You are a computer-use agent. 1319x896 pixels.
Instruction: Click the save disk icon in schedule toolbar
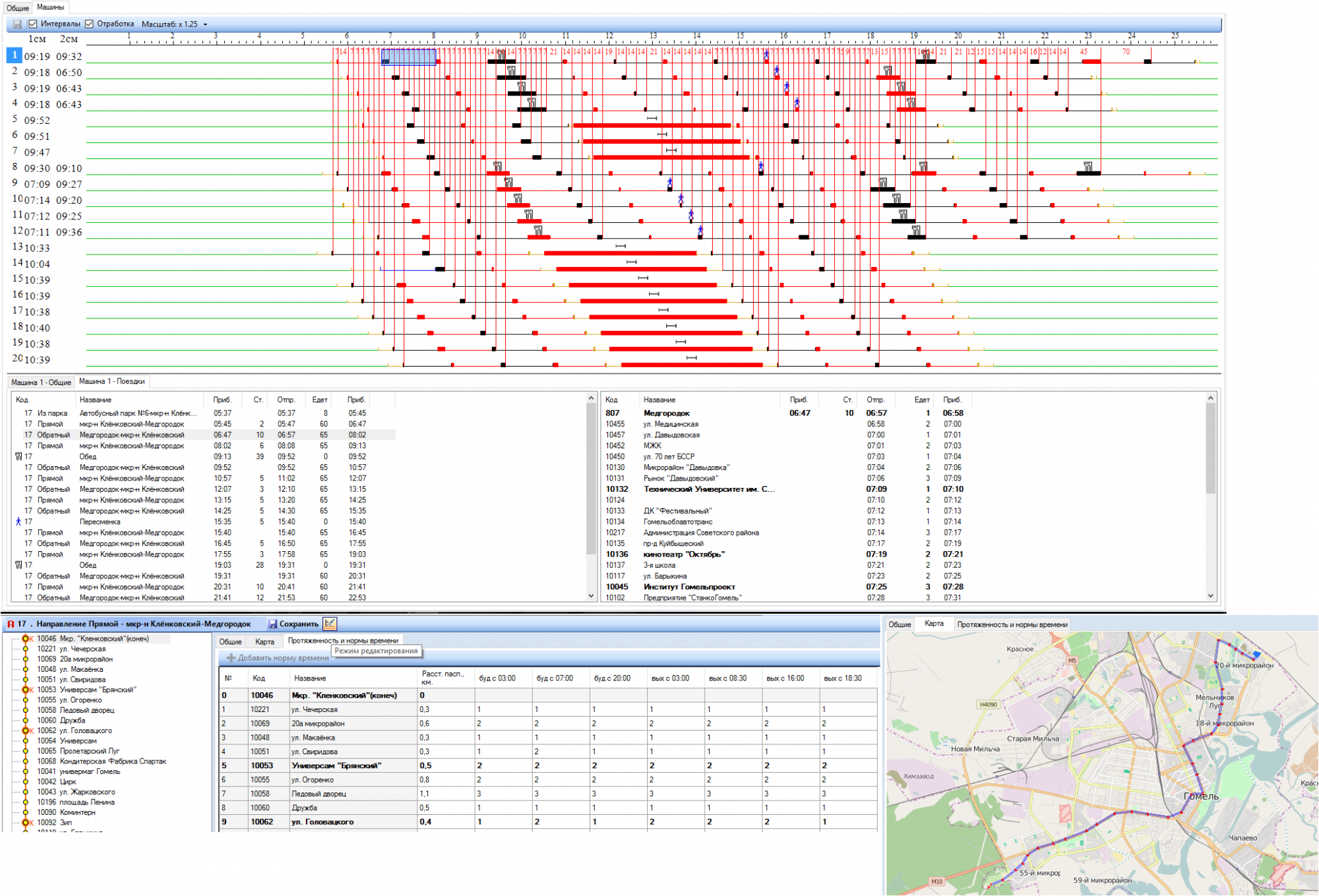[17, 24]
